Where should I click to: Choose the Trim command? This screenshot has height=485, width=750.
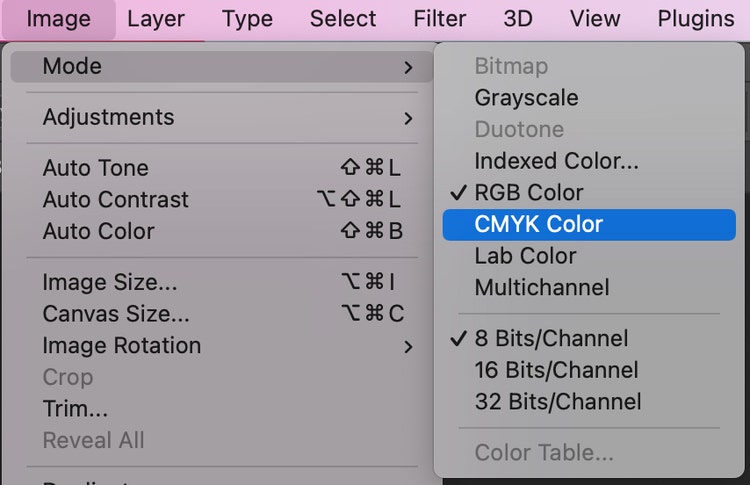pos(75,409)
